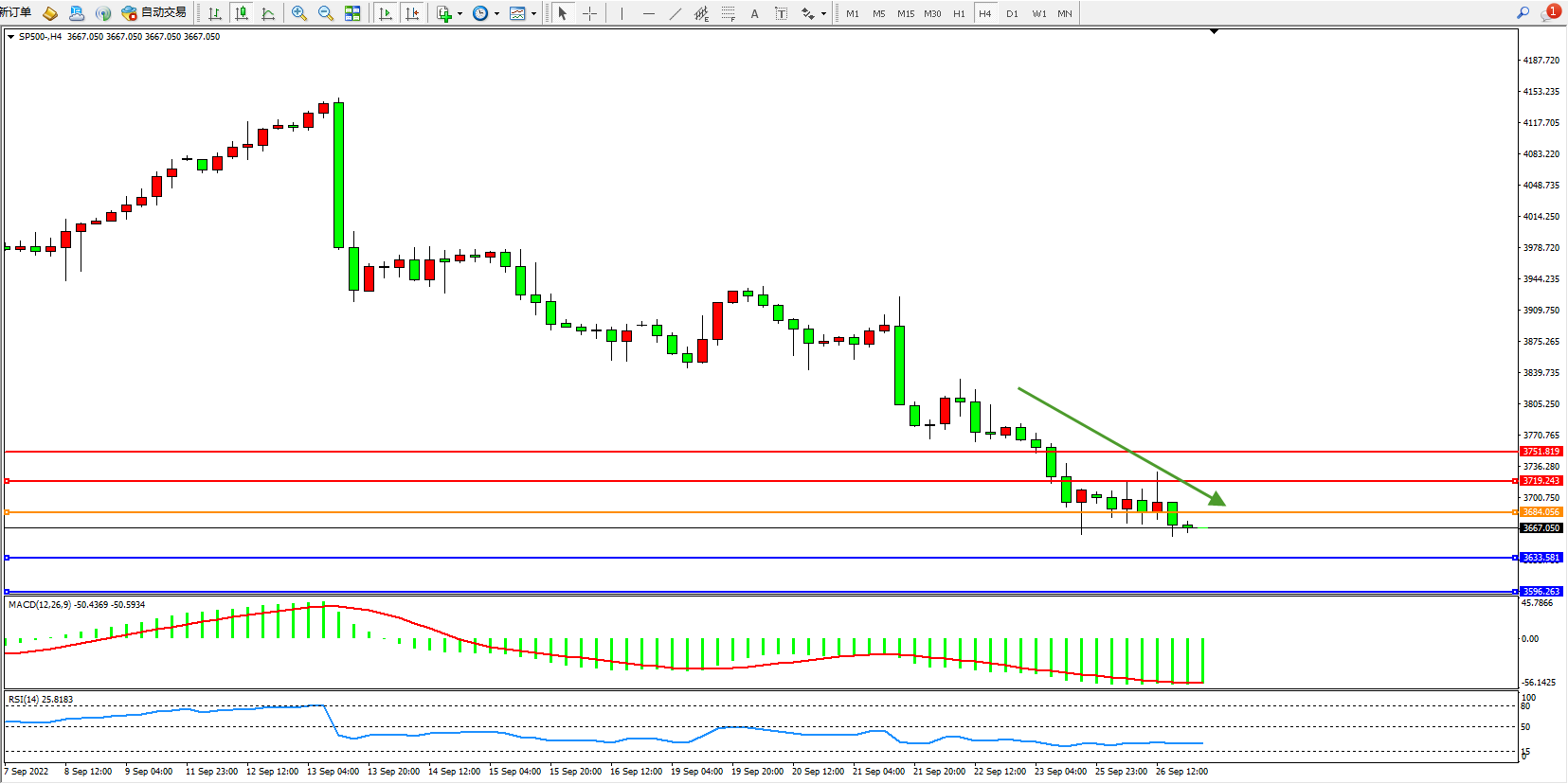Screen dimensions: 1568x784
Task: Expand the indicators list dropdown arrow
Action: 460,13
